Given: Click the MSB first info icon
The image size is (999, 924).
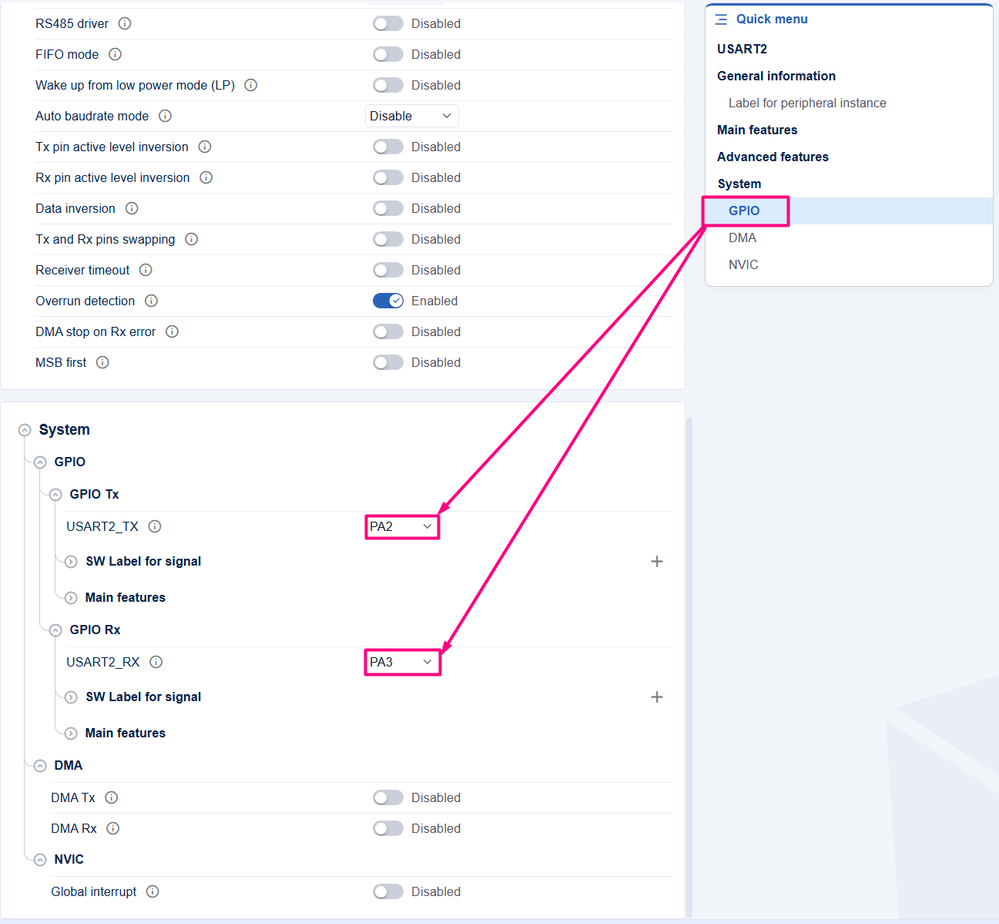Looking at the screenshot, I should tap(102, 363).
